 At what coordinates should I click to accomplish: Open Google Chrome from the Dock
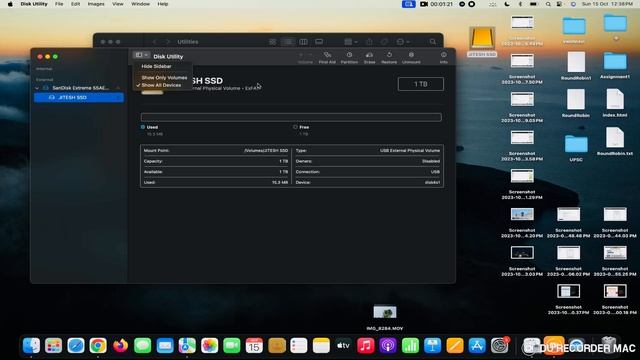[98, 346]
